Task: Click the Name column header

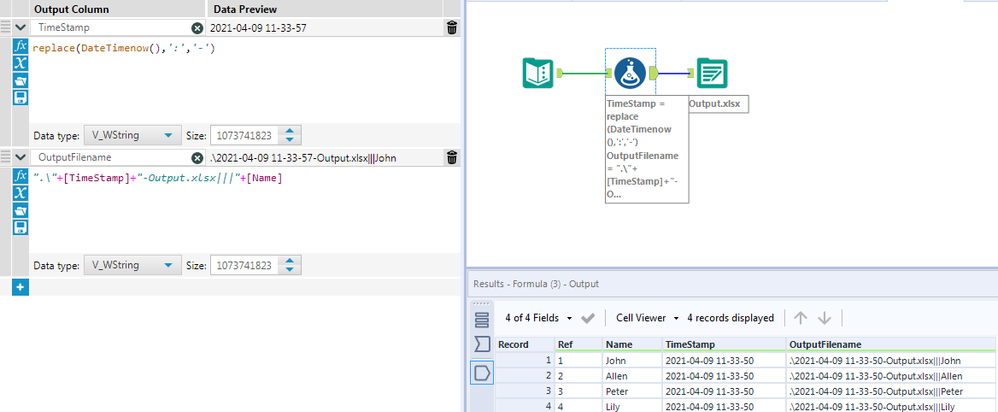Action: [633, 345]
